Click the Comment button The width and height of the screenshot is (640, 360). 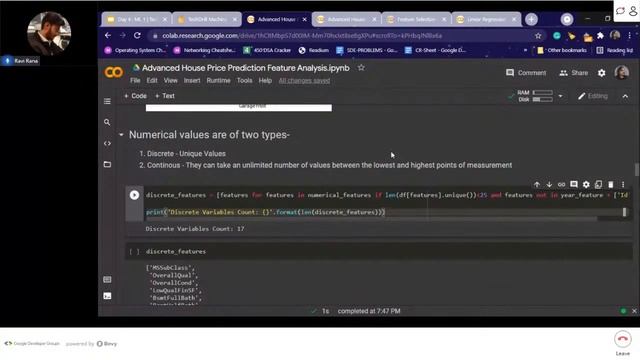coord(526,73)
